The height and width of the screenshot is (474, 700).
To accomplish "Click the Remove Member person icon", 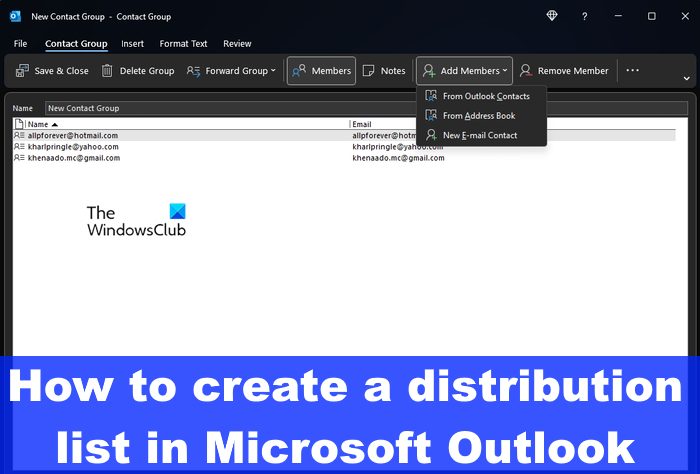I will [x=526, y=71].
